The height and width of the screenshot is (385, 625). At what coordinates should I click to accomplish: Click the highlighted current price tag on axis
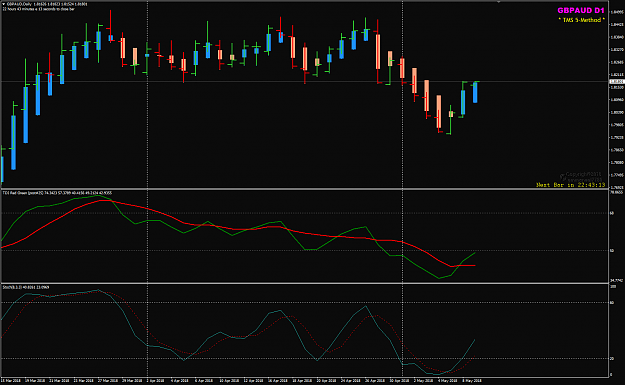point(616,81)
